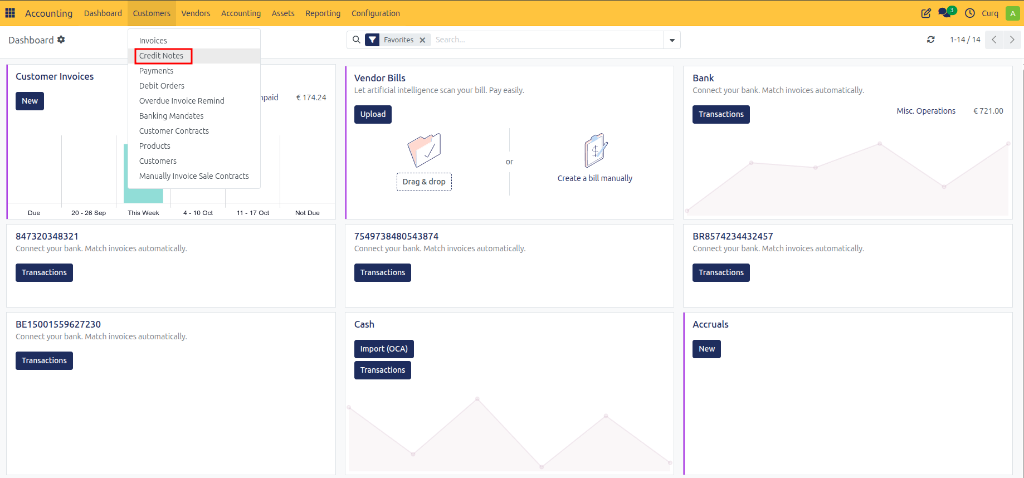
Task: Click Transactions under 7549738480543874
Action: pos(383,272)
